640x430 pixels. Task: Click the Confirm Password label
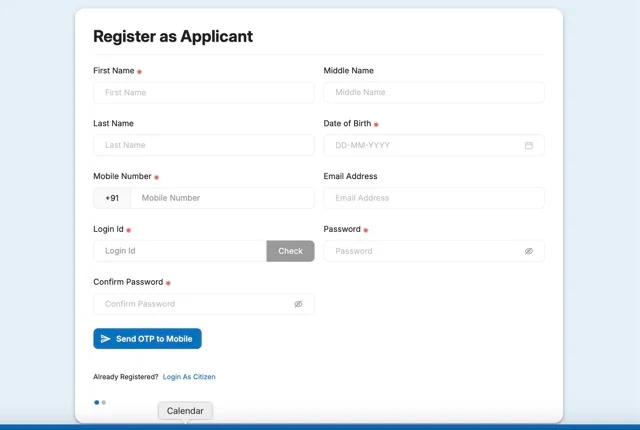point(128,282)
